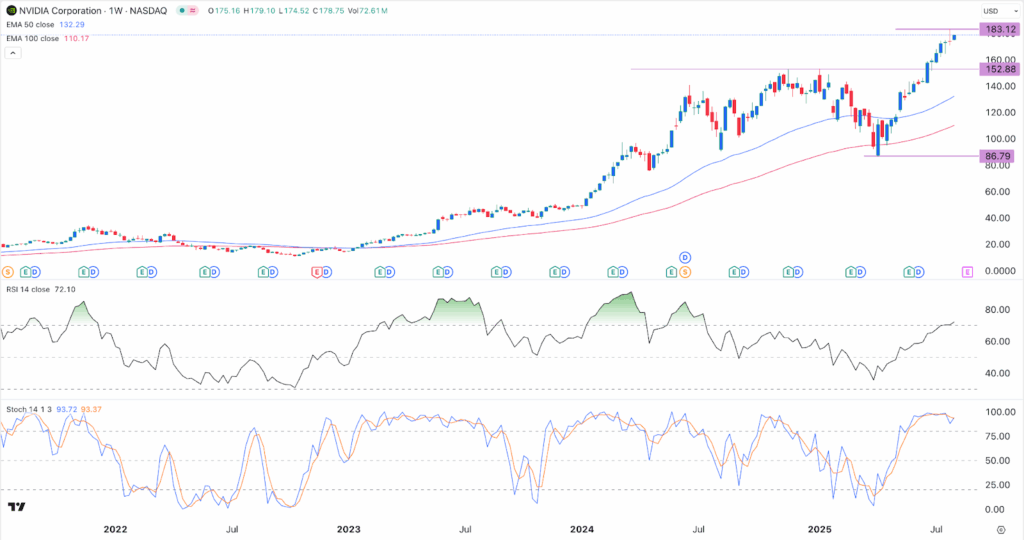Select the NVIDIA Corporation 1W NASDAQ title
Viewport: 1024px width, 540px height.
[x=93, y=10]
